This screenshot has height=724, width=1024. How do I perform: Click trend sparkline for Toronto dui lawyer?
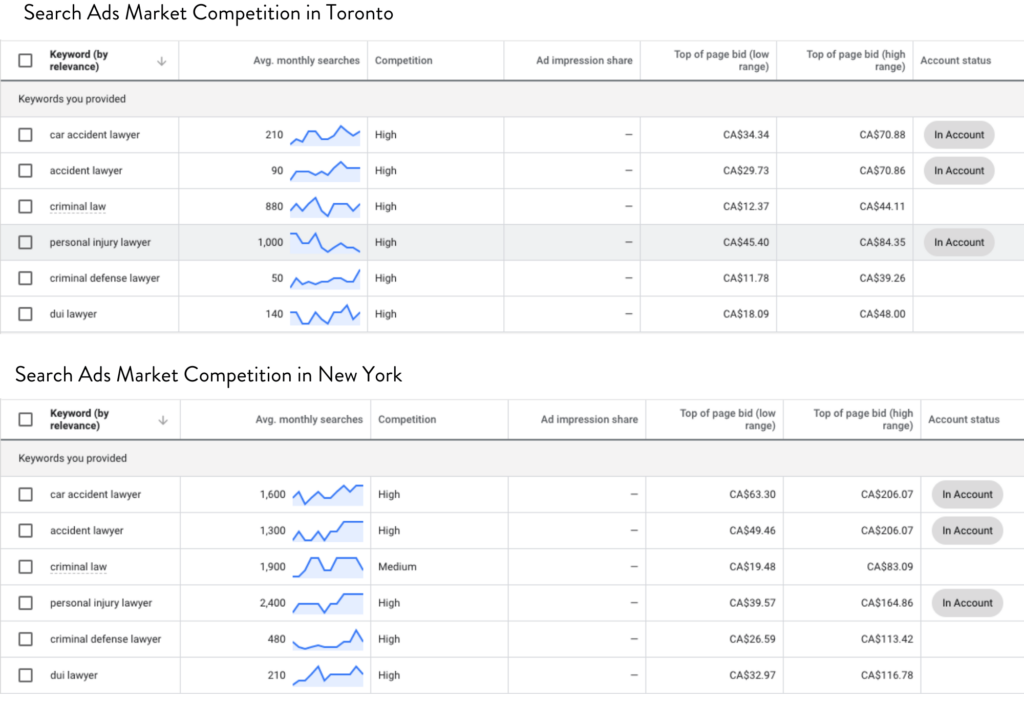click(324, 315)
